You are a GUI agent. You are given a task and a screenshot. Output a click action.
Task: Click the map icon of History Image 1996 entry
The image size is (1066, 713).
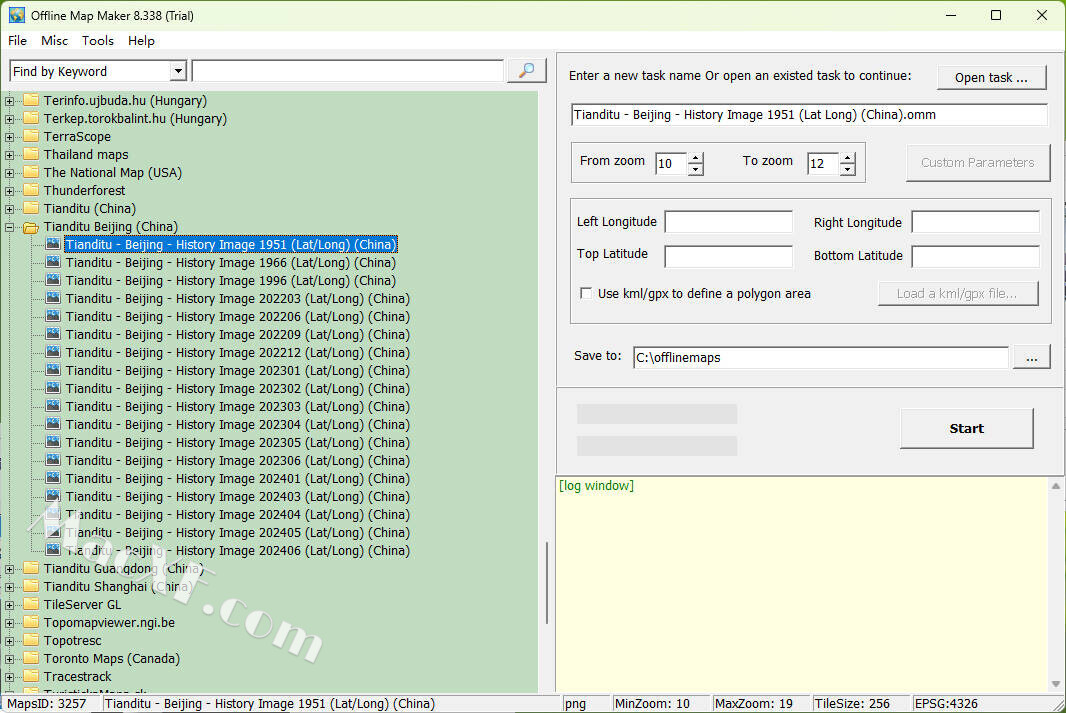tap(53, 280)
